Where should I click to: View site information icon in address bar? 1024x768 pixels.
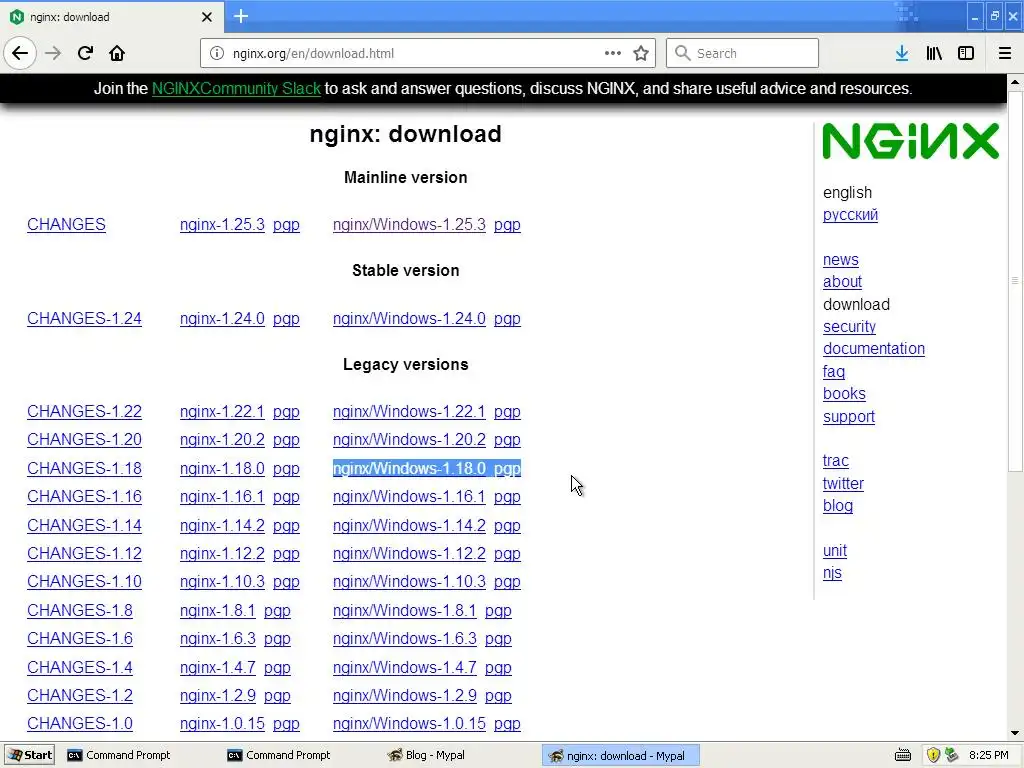217,54
